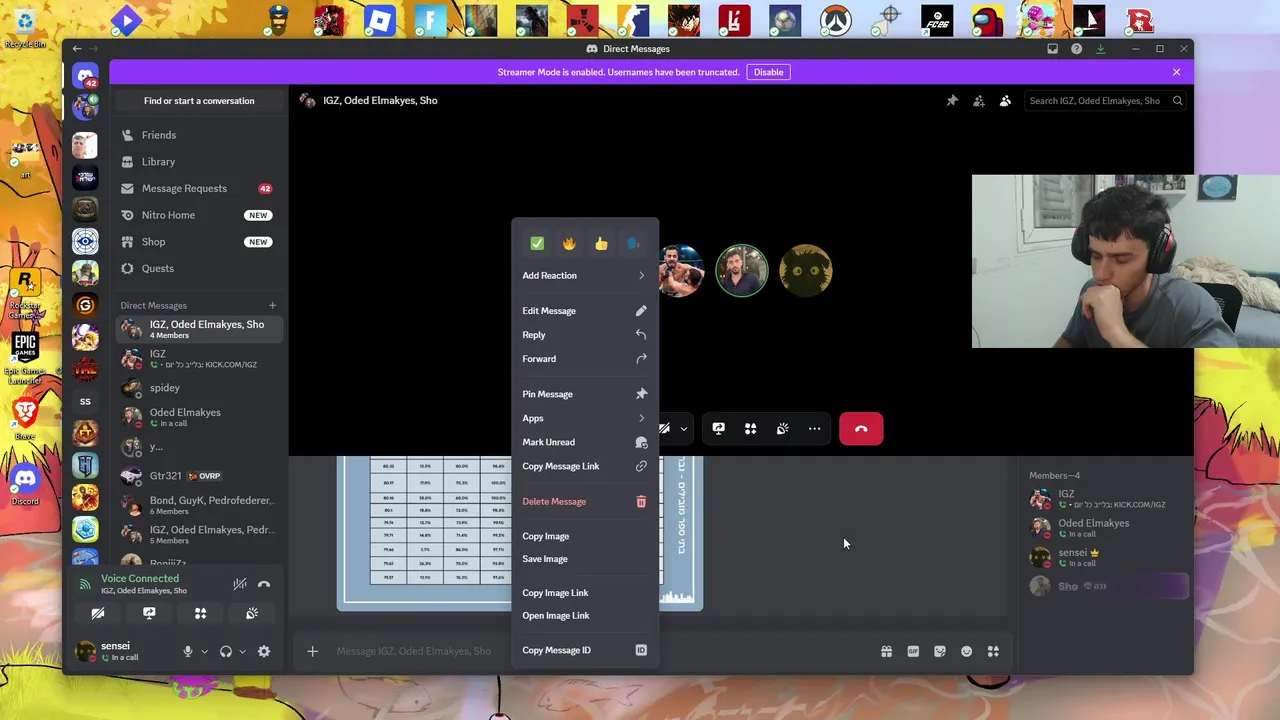Select Copy Image
1280x720 pixels.
[x=585, y=536]
